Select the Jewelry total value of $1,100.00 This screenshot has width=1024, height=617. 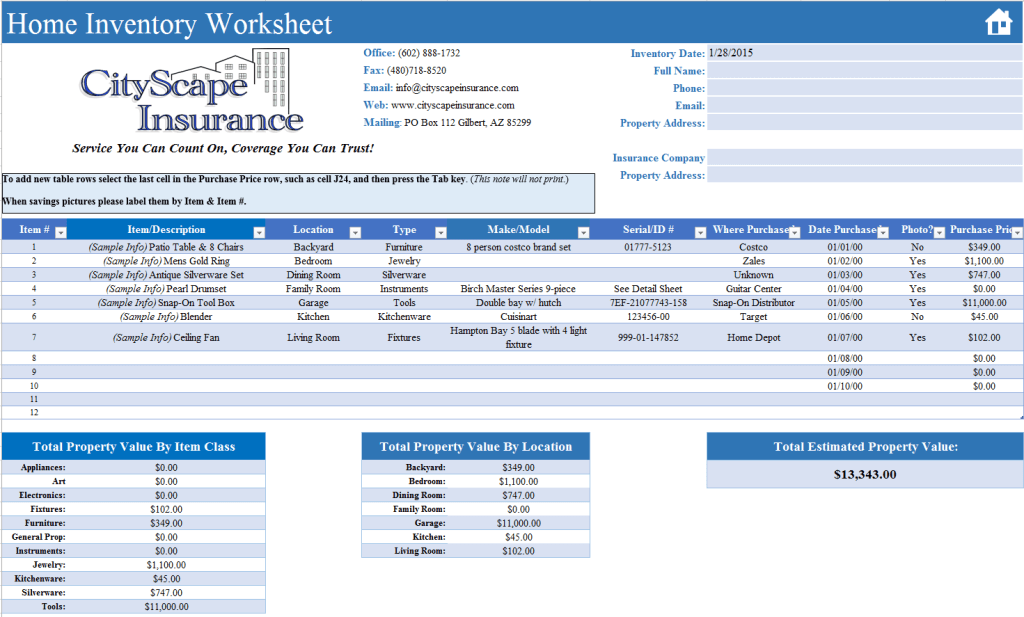pyautogui.click(x=166, y=565)
